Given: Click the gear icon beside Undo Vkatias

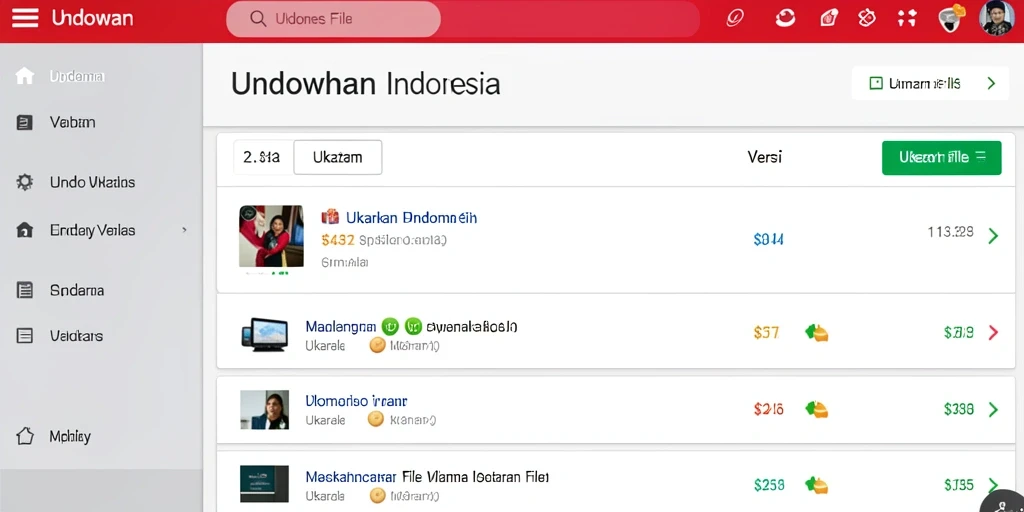Looking at the screenshot, I should (x=24, y=182).
